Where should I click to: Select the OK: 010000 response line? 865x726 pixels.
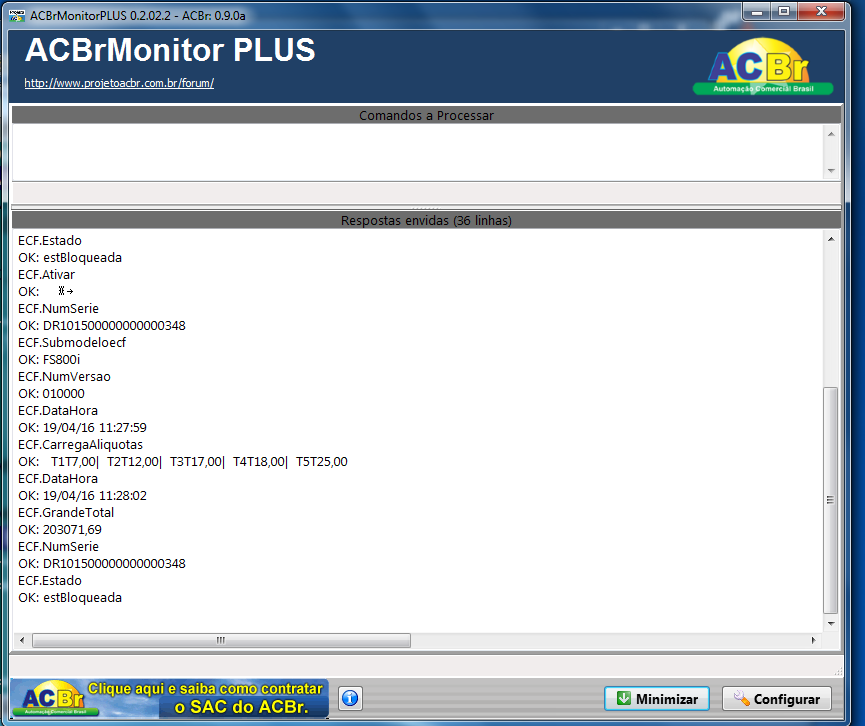point(51,394)
